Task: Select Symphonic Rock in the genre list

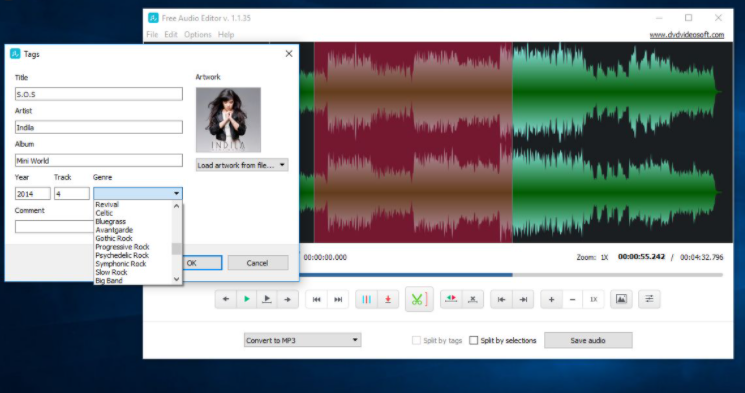Action: click(133, 264)
